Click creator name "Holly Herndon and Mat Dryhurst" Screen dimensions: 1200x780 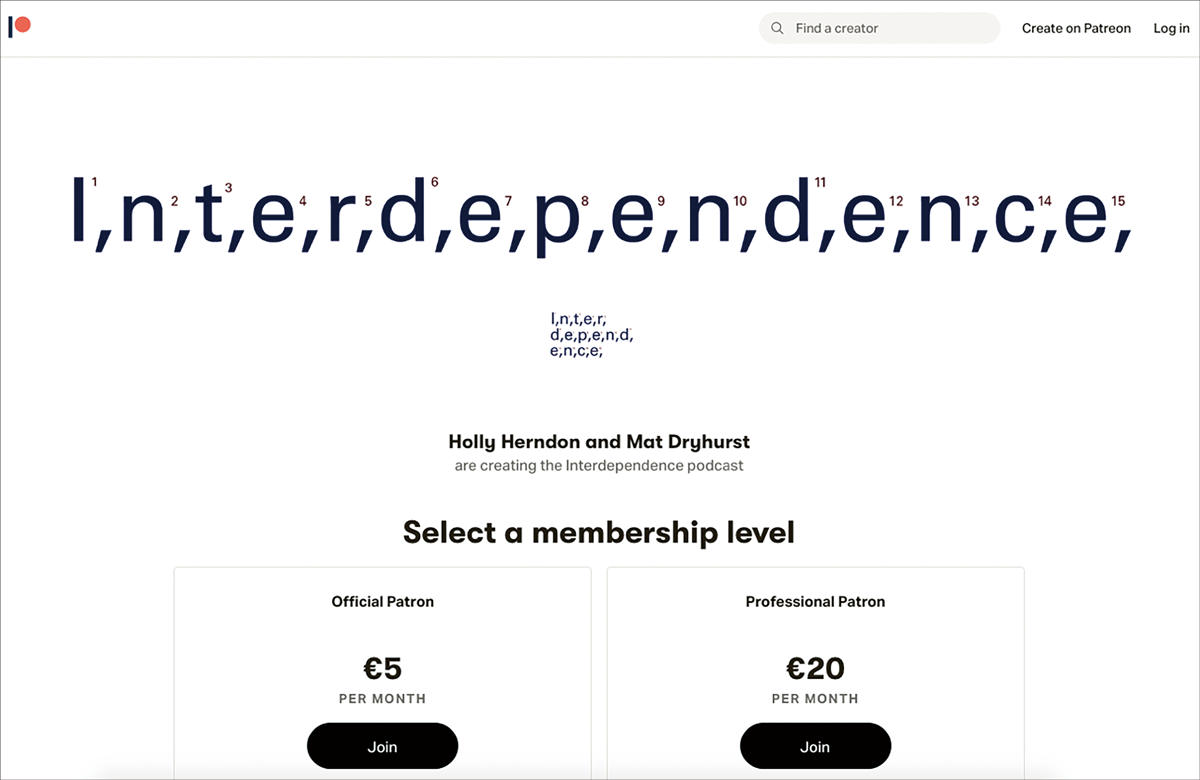point(599,441)
